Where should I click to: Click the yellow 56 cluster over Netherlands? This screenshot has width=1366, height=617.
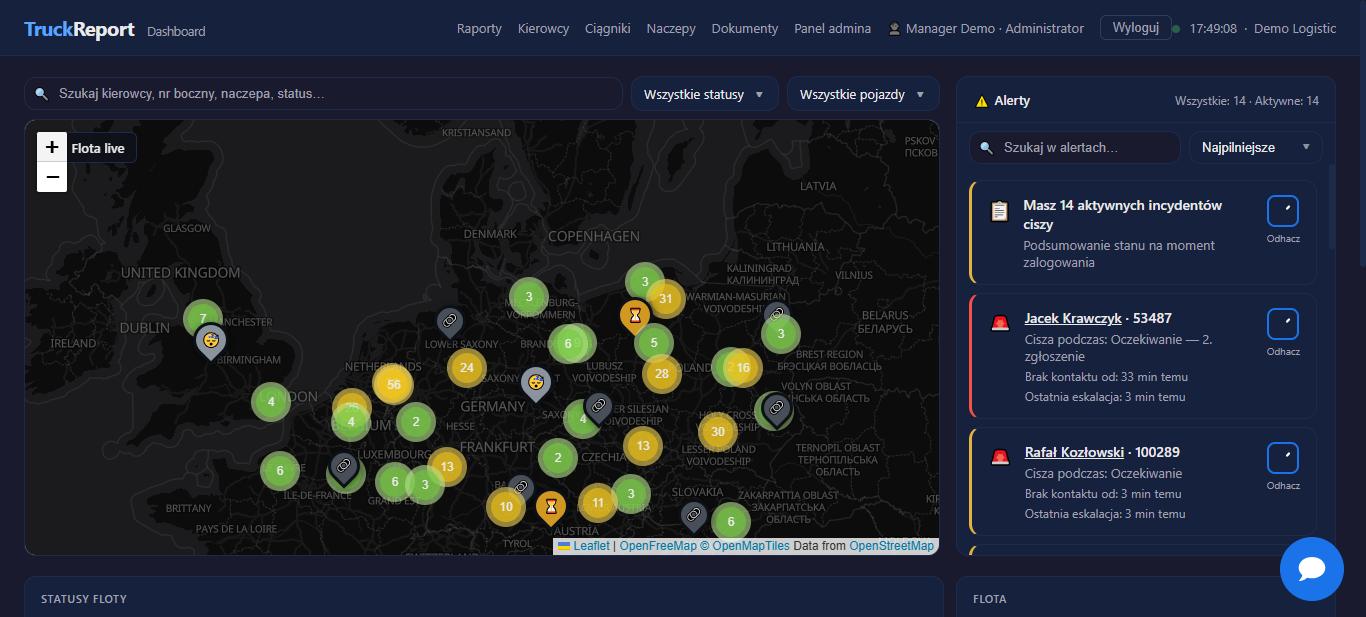393,384
